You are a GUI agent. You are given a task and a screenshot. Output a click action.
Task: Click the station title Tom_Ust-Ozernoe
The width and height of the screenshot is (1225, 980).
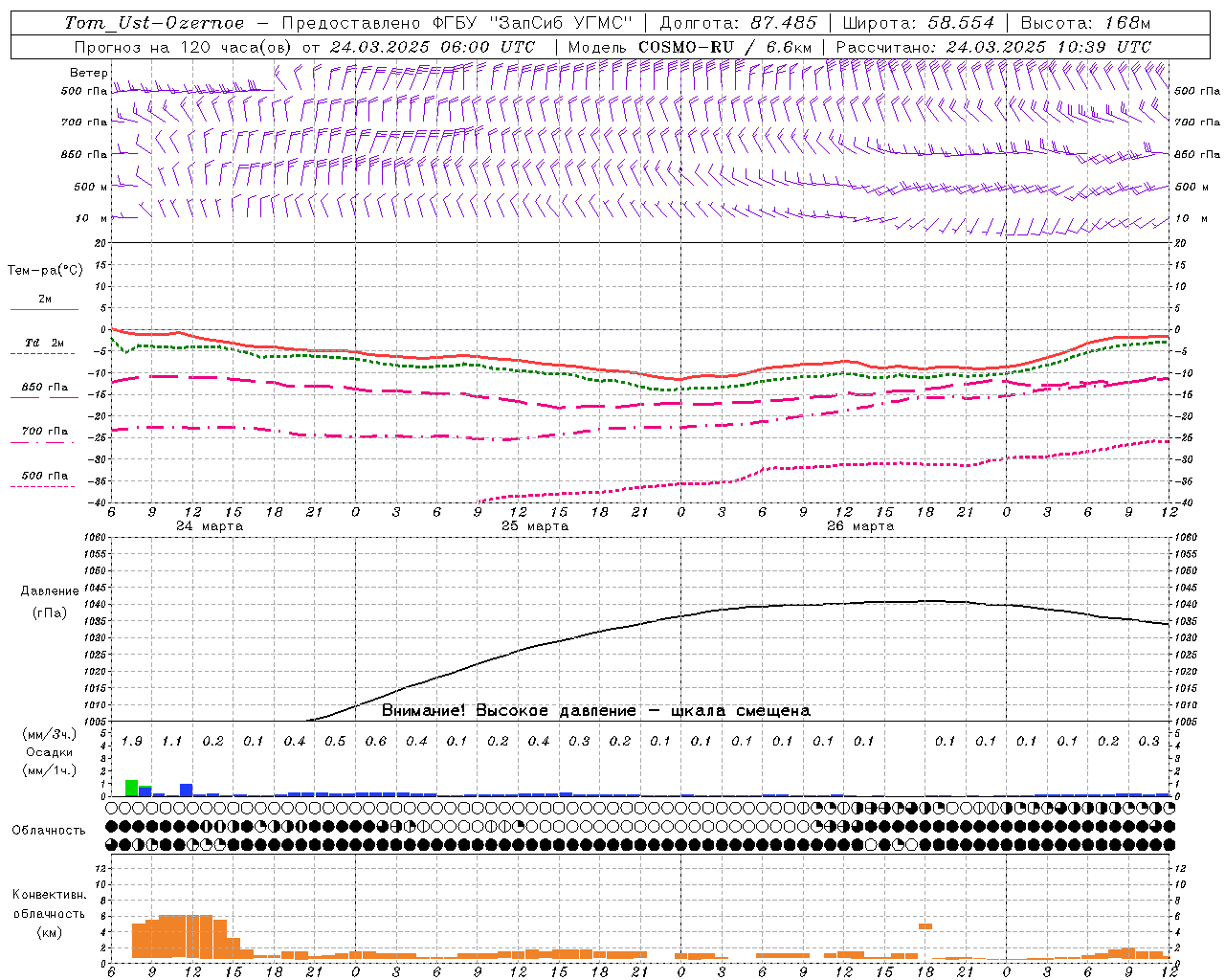click(154, 23)
